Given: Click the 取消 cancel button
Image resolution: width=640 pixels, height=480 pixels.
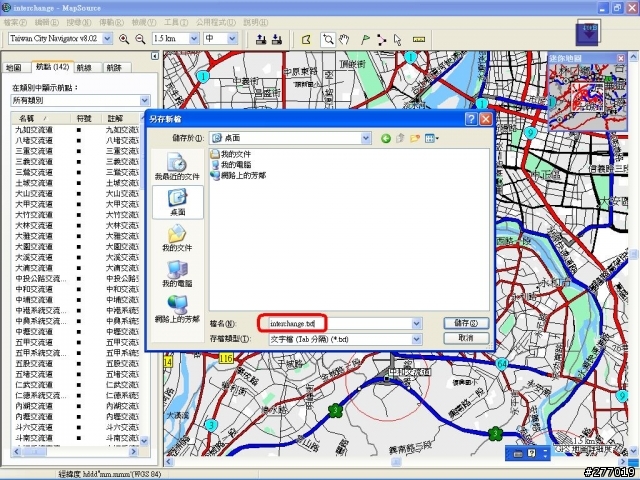Looking at the screenshot, I should click(x=466, y=338).
